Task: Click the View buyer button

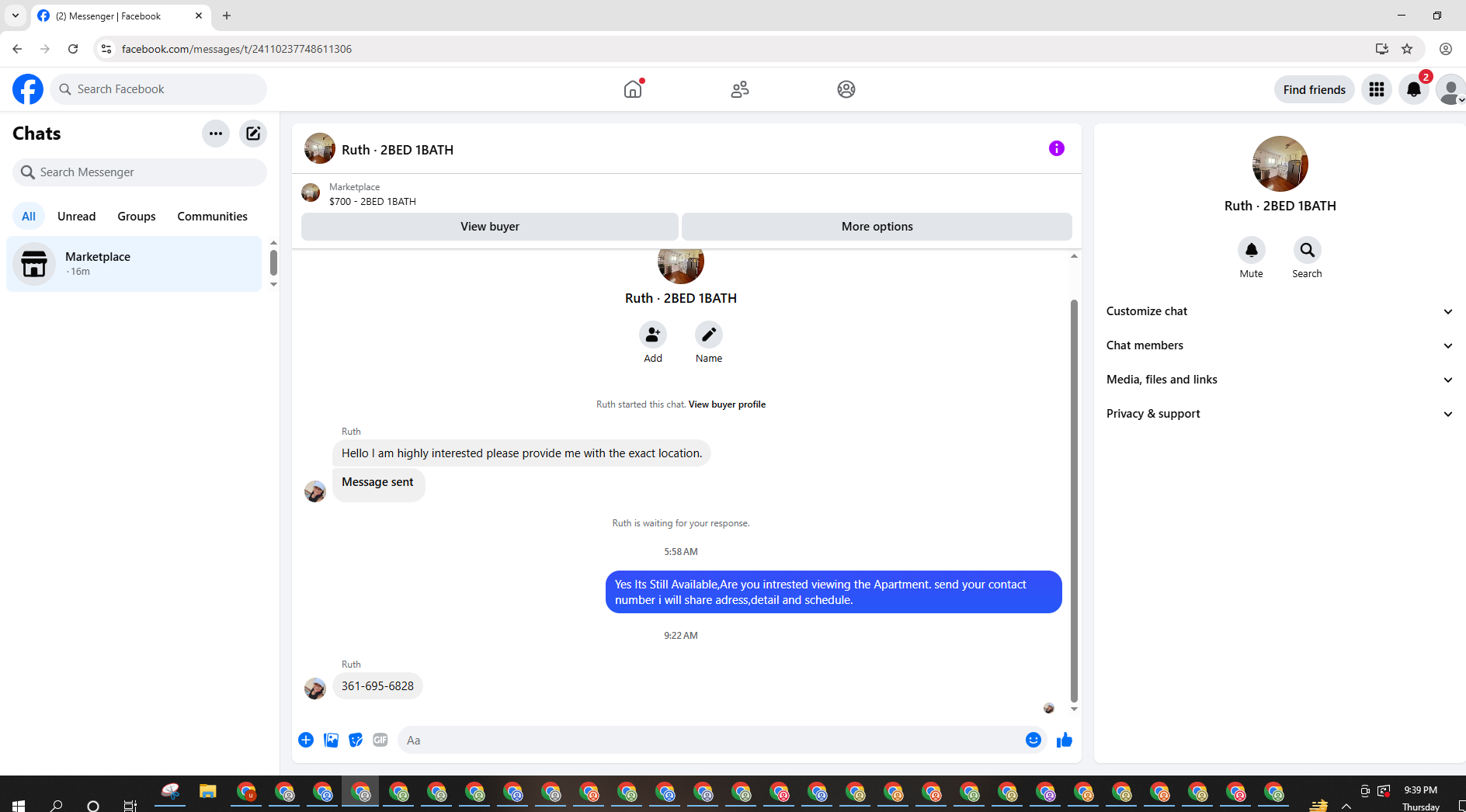Action: pos(490,227)
